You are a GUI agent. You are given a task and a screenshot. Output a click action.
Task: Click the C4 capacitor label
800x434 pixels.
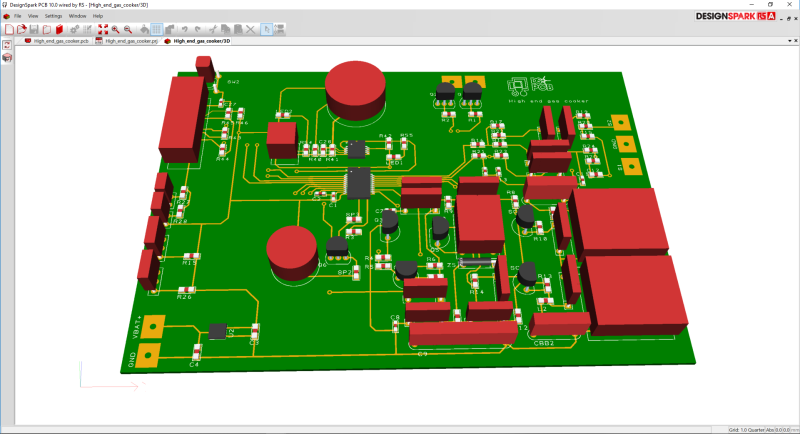click(194, 365)
